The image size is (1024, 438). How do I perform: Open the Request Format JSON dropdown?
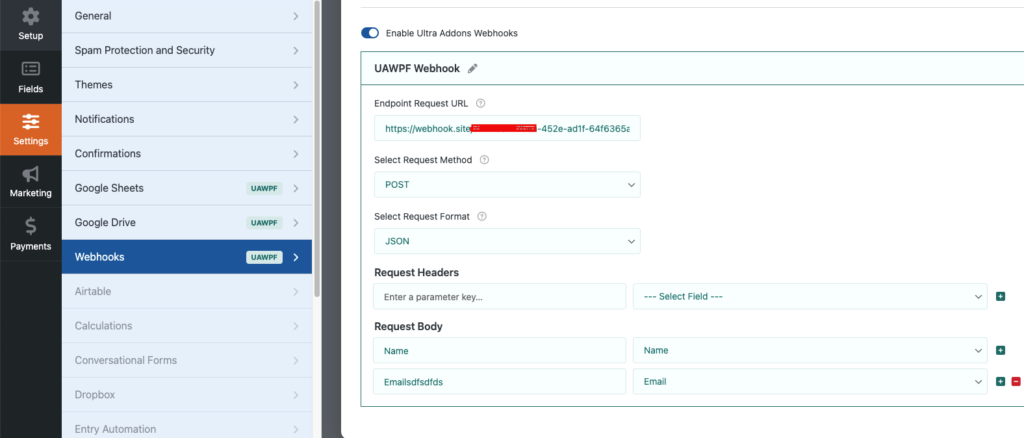click(x=507, y=241)
